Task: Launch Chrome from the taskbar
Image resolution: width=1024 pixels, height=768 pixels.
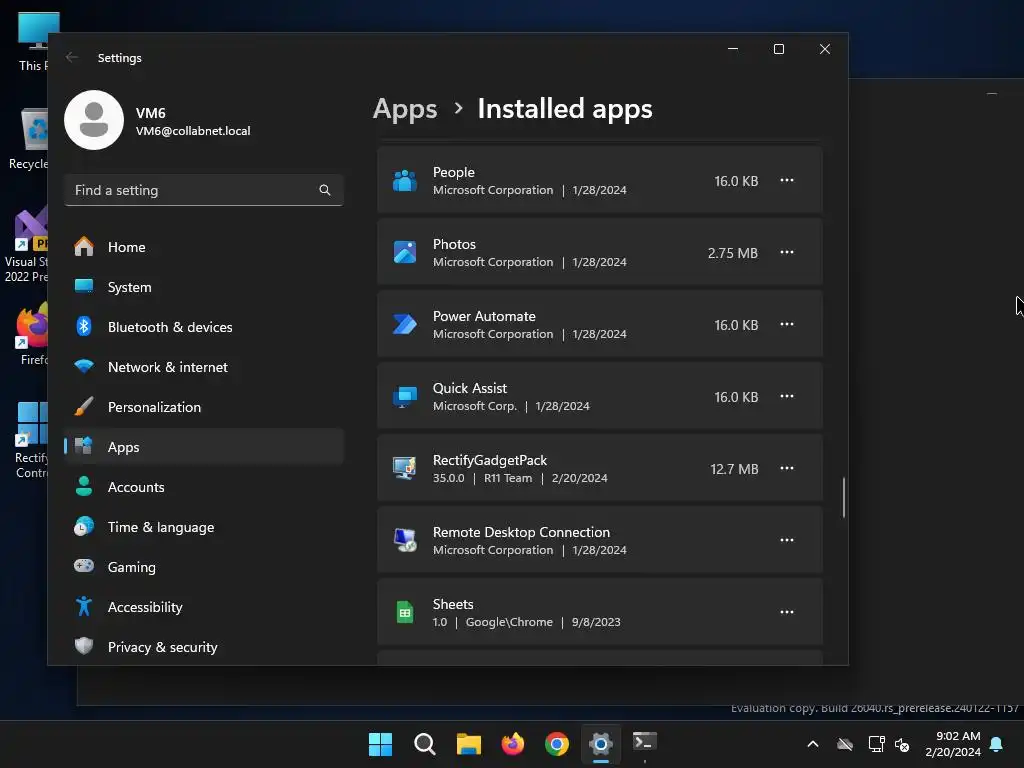Action: [x=556, y=744]
